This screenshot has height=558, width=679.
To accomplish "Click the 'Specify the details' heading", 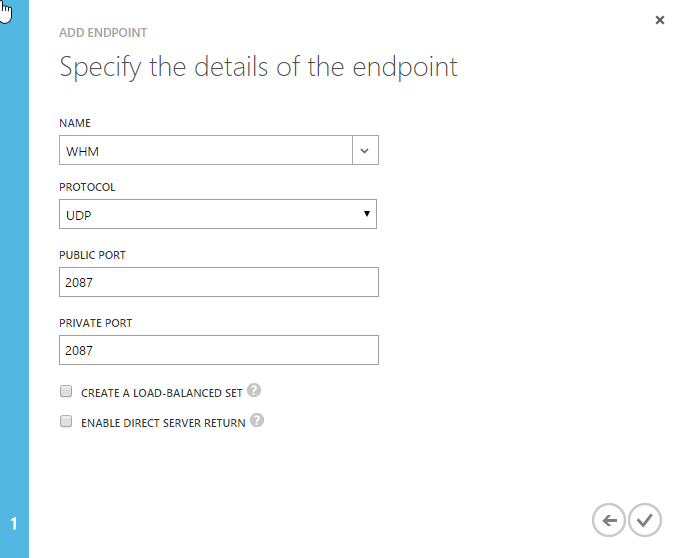I will tap(258, 68).
